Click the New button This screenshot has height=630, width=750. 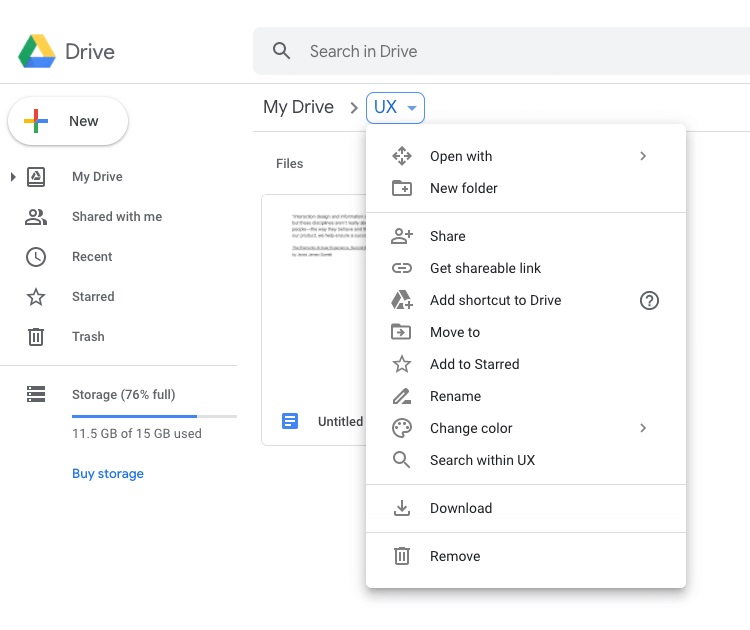coord(68,121)
